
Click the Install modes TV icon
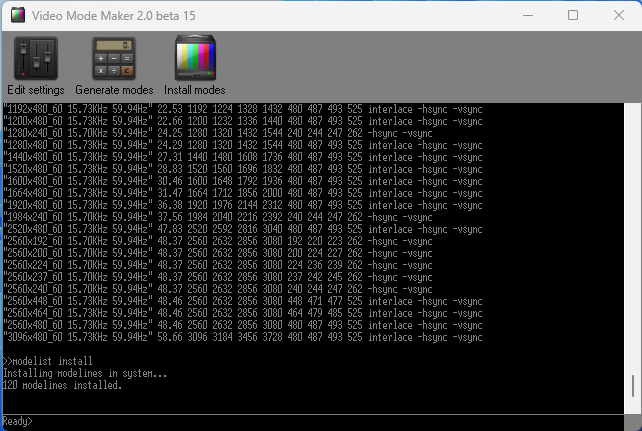[x=195, y=58]
